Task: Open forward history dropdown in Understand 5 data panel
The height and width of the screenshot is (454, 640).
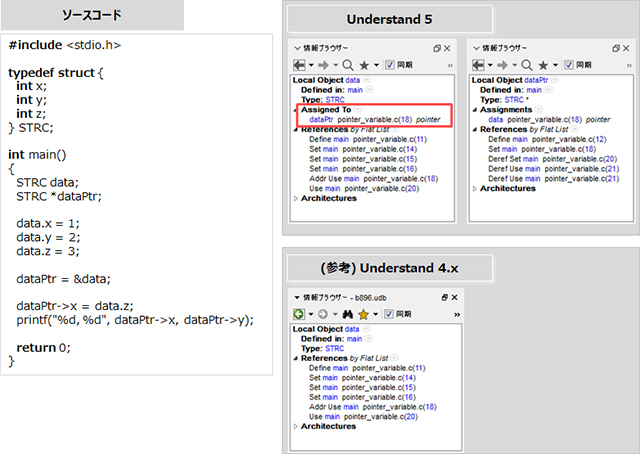Action: point(336,65)
